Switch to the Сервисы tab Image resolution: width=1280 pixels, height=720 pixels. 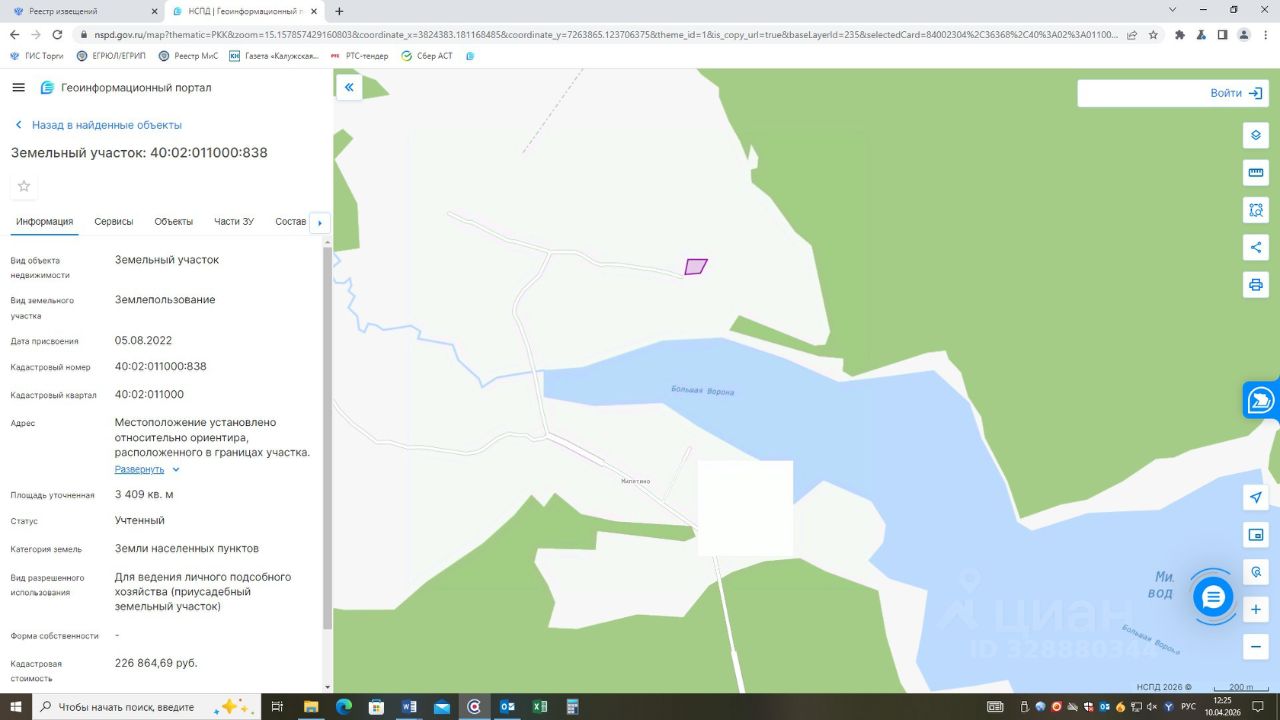coord(114,222)
